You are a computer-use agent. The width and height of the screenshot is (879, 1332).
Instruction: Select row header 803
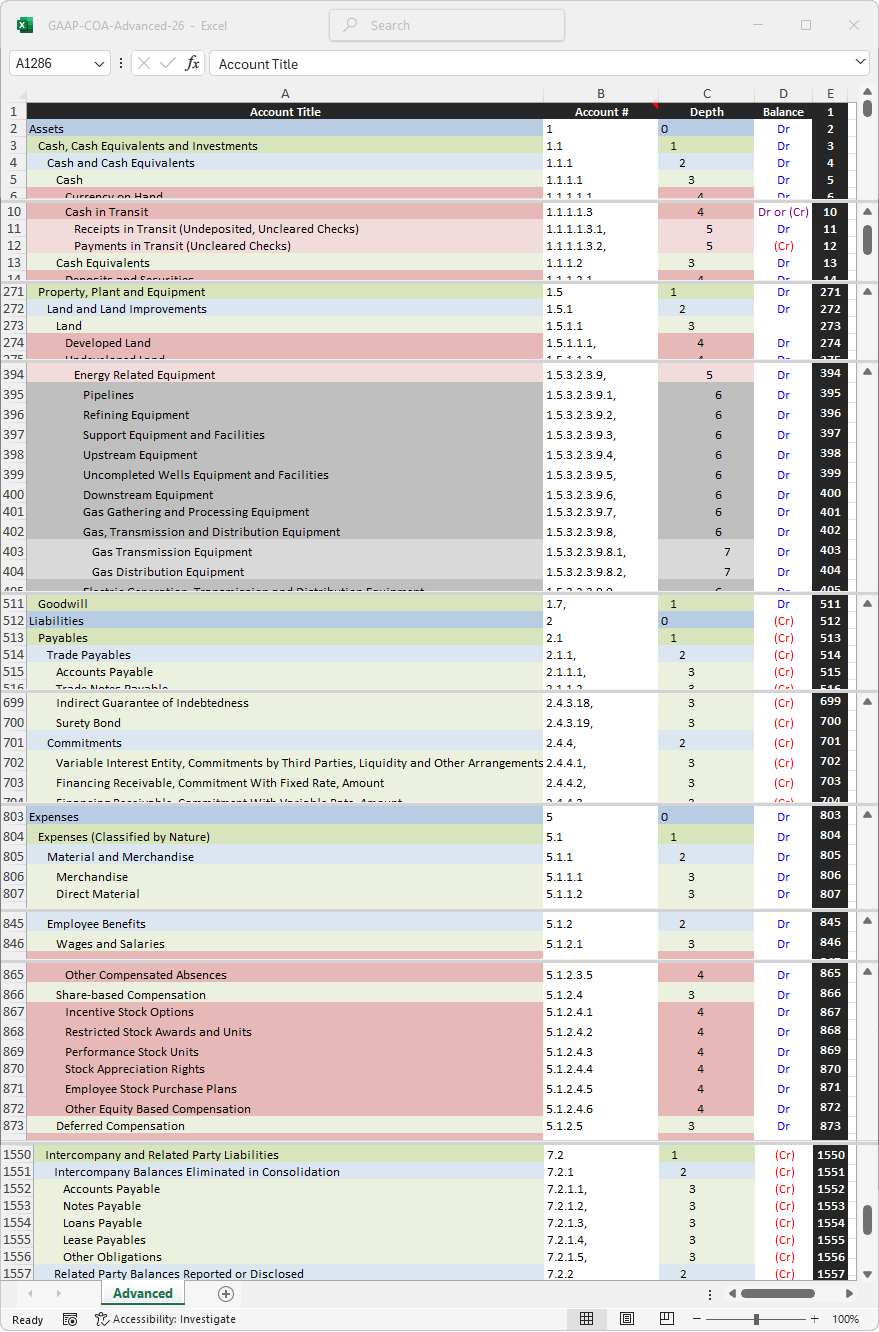(x=13, y=817)
